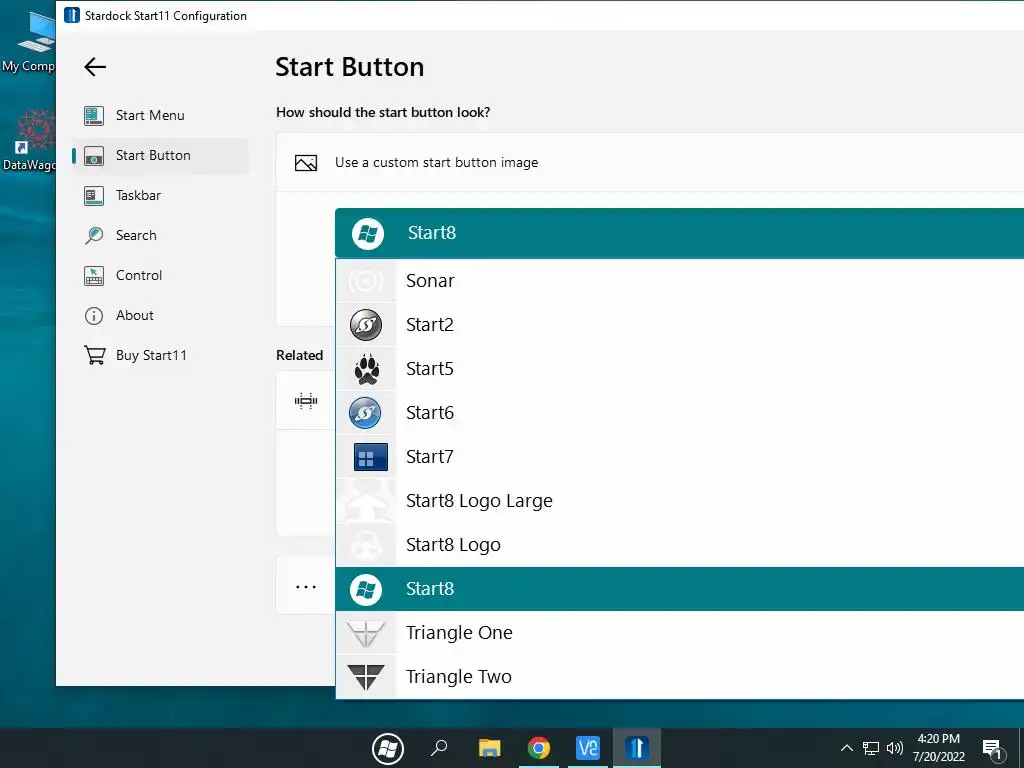The width and height of the screenshot is (1024, 768).
Task: Click the Buy Start11 shopping cart icon
Action: point(95,355)
